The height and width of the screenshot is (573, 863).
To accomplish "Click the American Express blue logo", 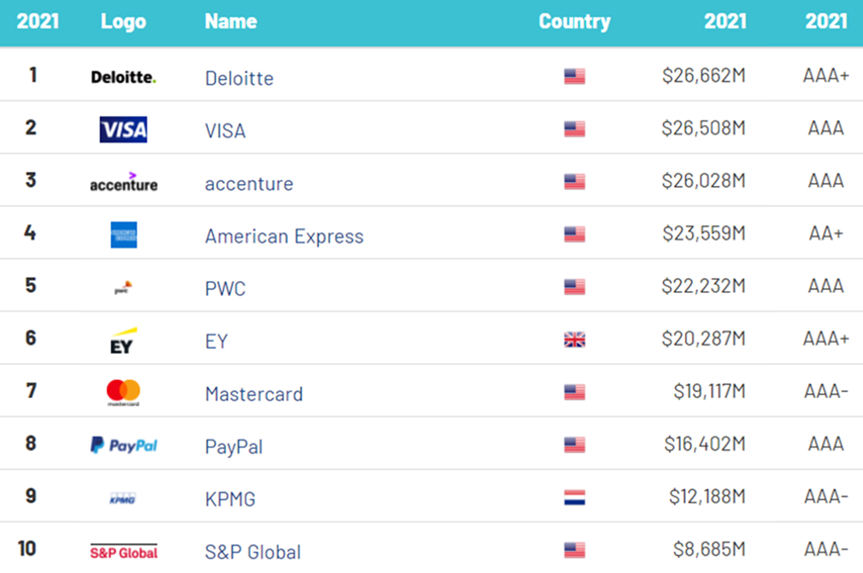I will click(x=124, y=235).
